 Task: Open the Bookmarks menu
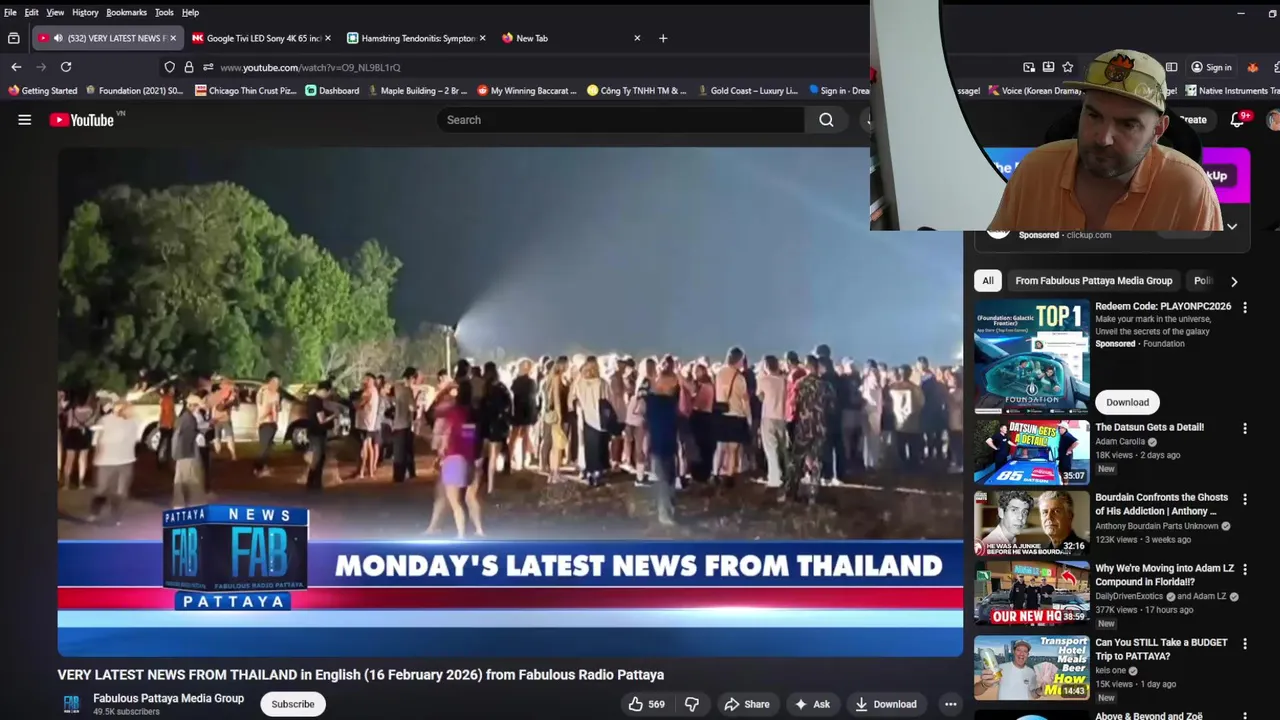tap(127, 12)
